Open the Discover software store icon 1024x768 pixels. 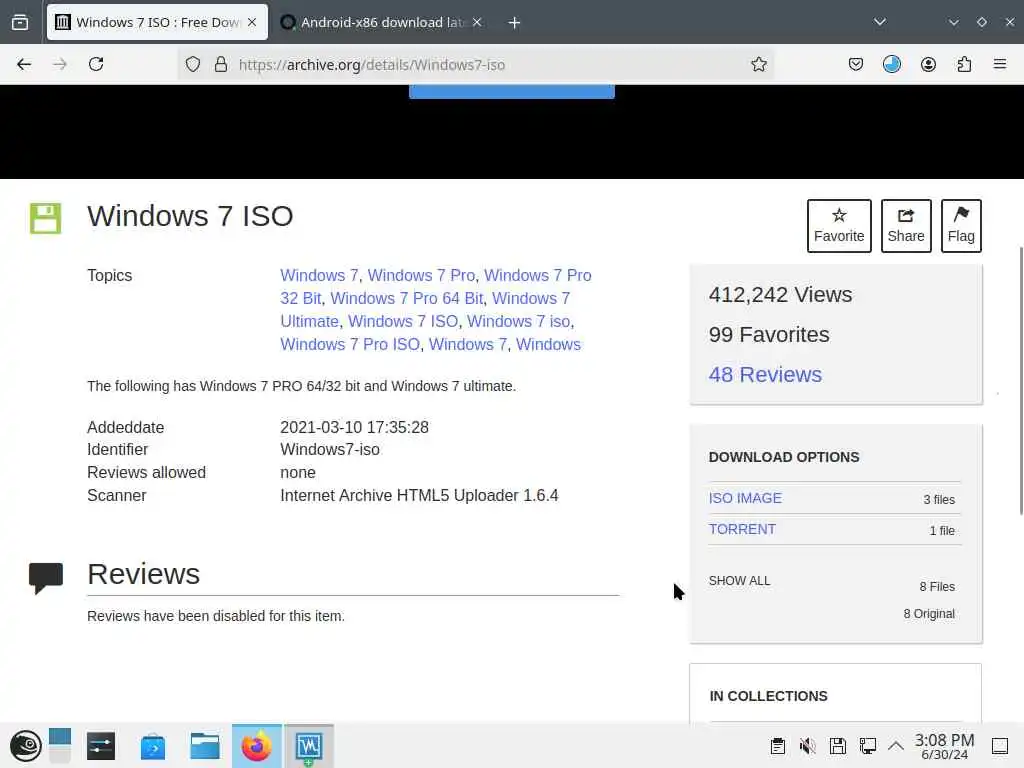click(x=153, y=746)
